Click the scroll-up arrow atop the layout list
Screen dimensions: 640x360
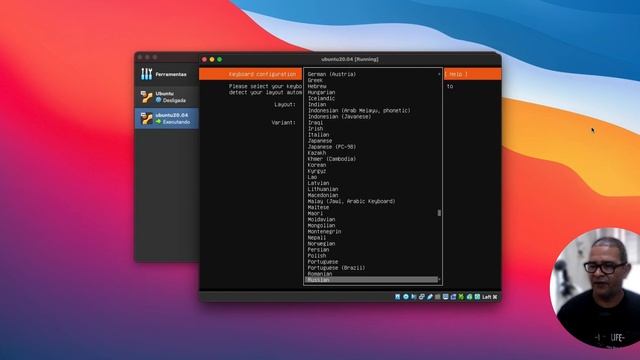[x=439, y=74]
